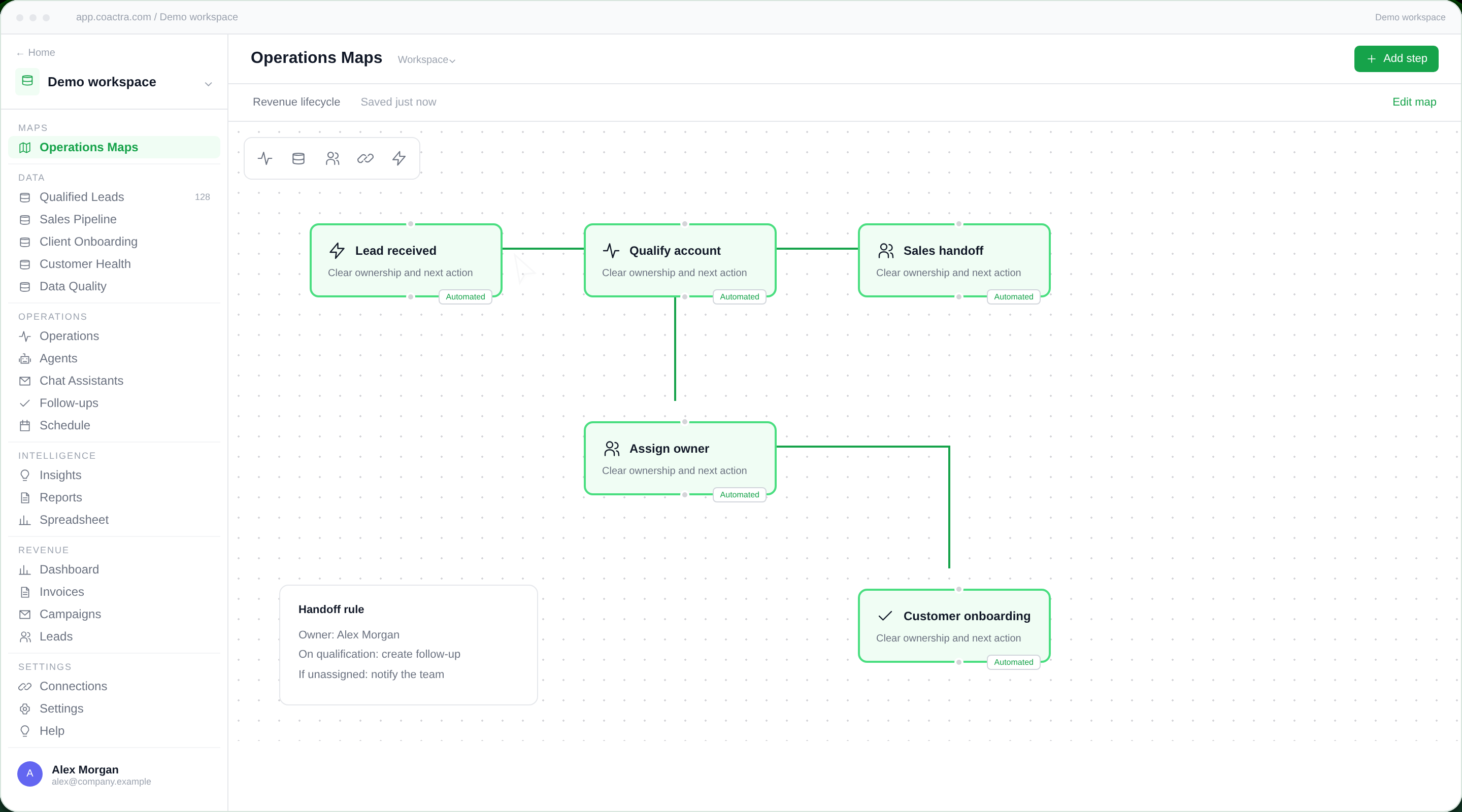Click the pulse icon on Qualify account node

click(611, 250)
